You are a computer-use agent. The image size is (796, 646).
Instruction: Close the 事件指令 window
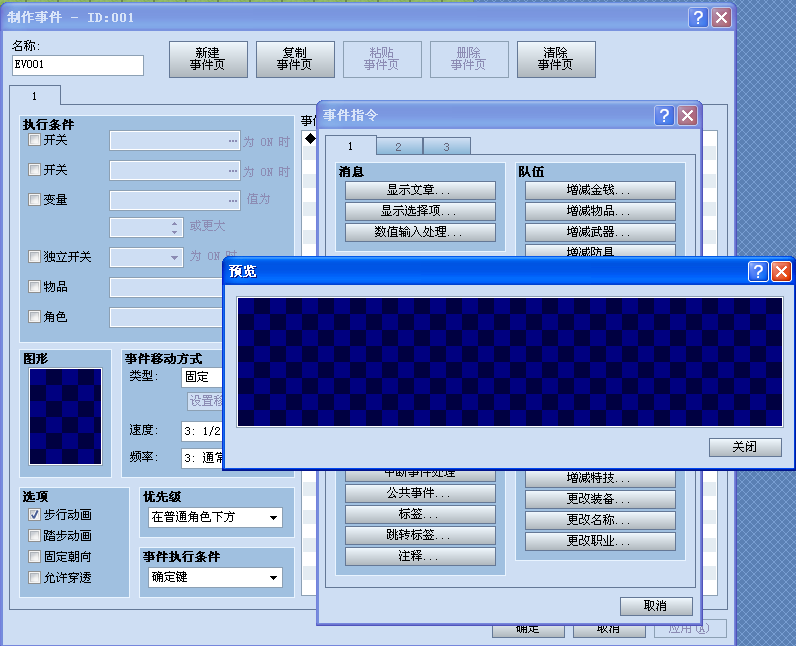point(687,116)
